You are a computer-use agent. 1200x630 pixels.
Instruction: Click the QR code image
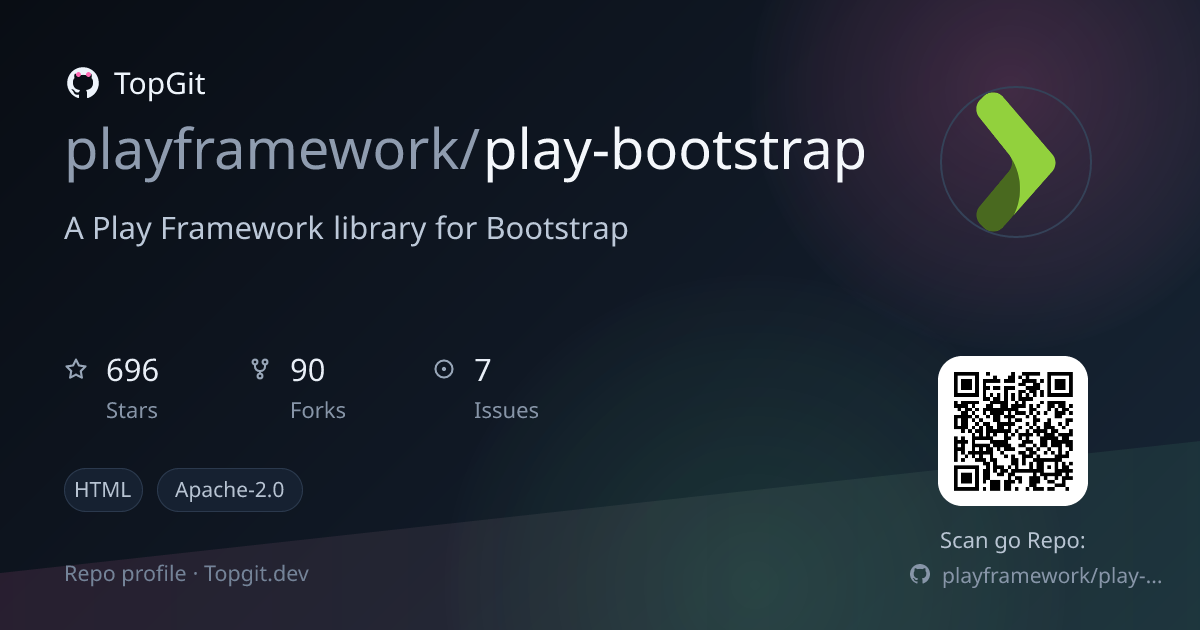point(1012,431)
